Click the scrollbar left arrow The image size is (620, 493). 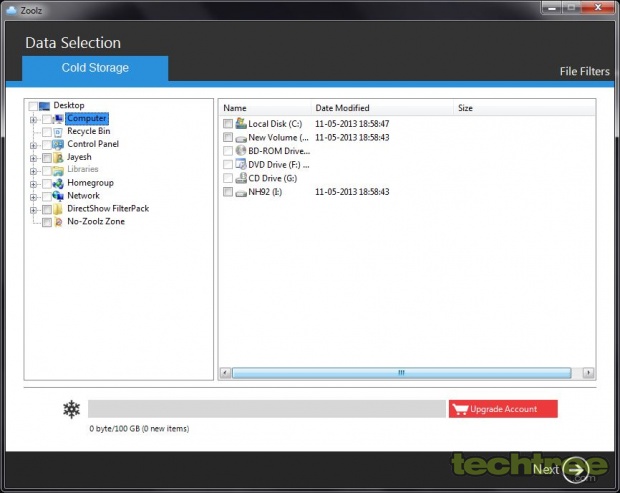(225, 372)
